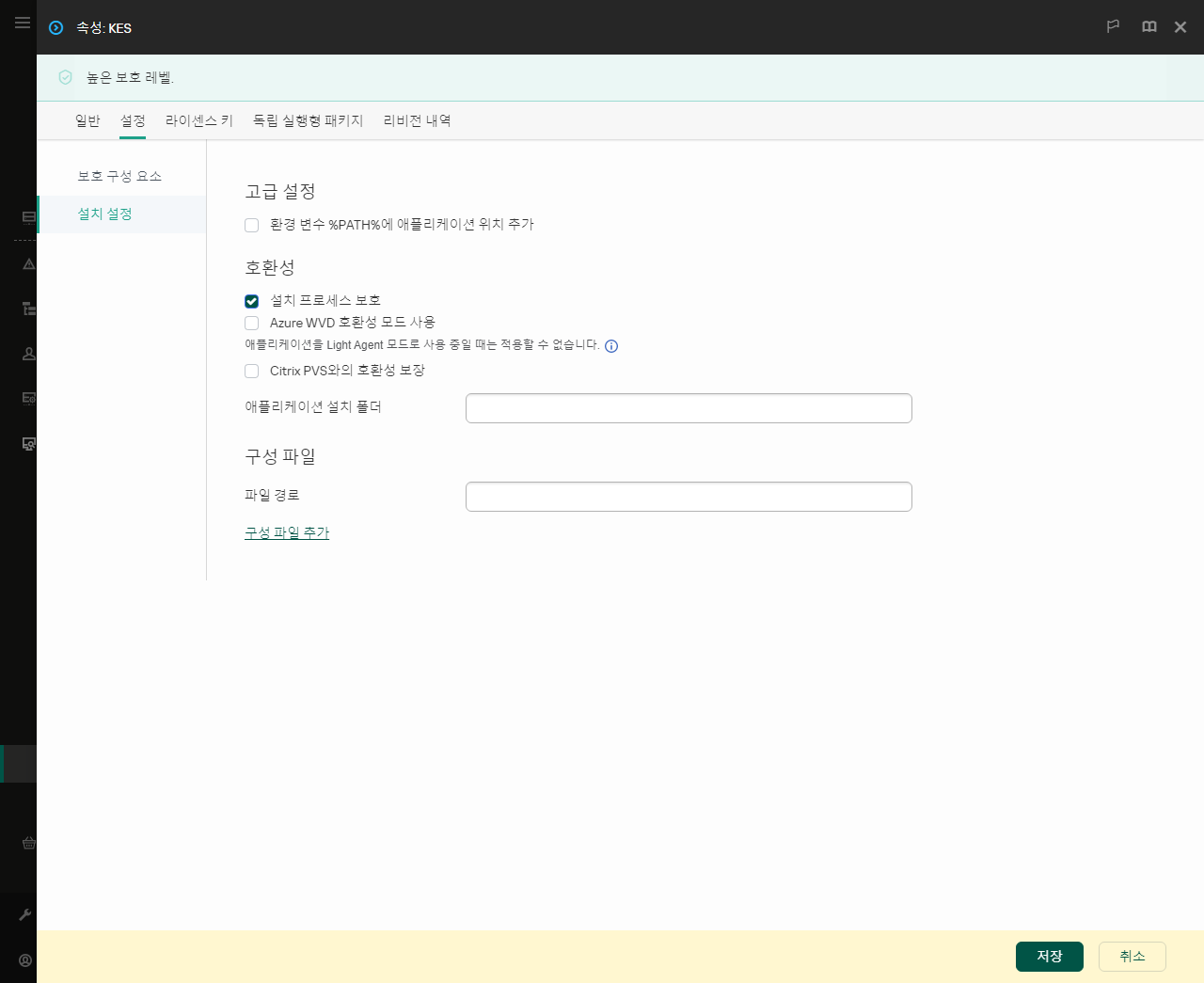The image size is (1204, 983).
Task: Open online help via book icon
Action: [x=1149, y=27]
